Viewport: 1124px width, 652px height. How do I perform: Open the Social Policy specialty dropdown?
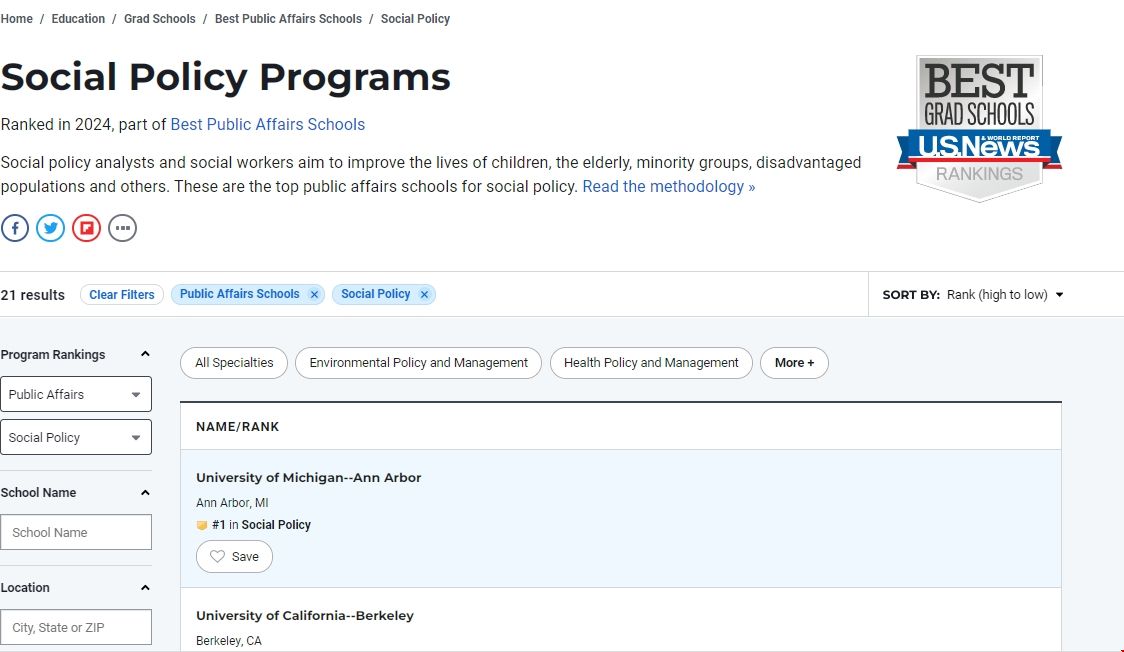coord(76,437)
